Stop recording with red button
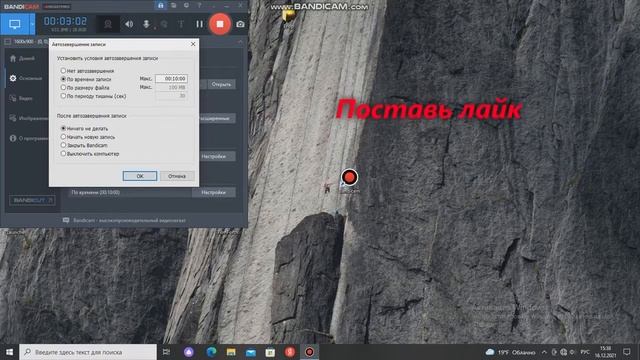The height and width of the screenshot is (360, 640). tap(220, 24)
